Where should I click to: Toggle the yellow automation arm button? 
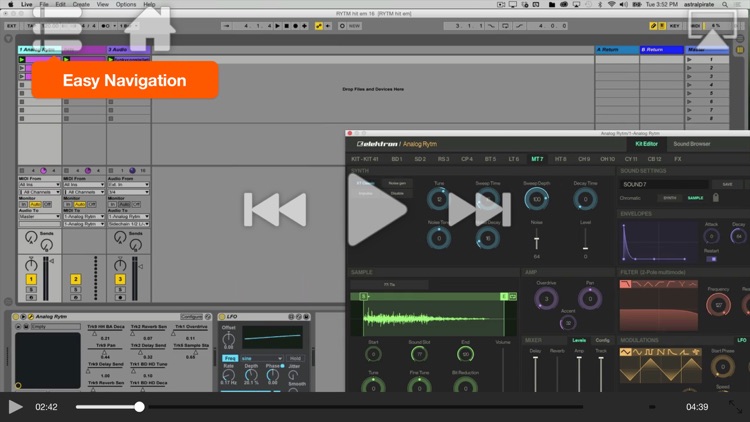(319, 26)
